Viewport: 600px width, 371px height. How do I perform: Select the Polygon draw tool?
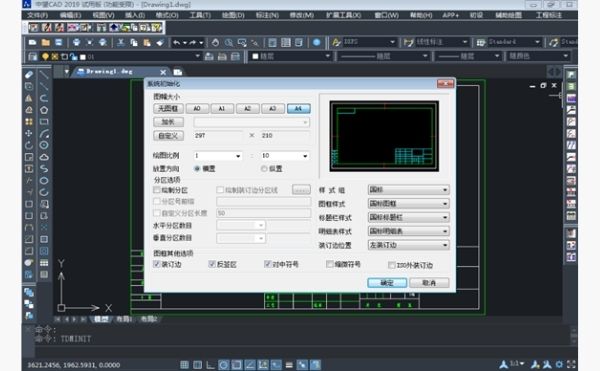coord(44,110)
